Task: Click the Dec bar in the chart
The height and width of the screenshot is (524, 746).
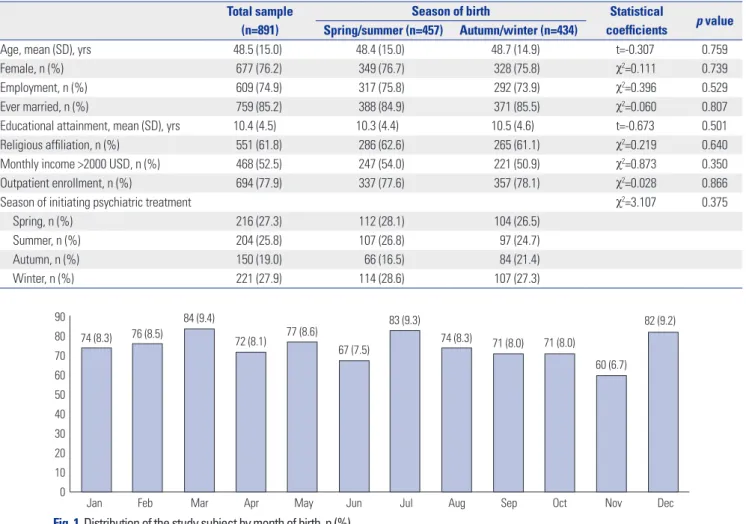Action: pyautogui.click(x=663, y=412)
